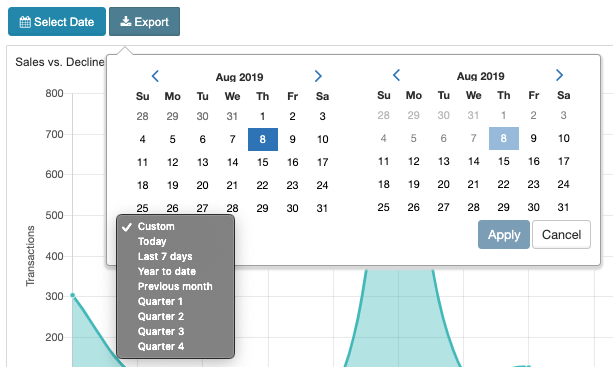Select Quarter 3 range option
The width and height of the screenshot is (613, 367).
(x=176, y=331)
